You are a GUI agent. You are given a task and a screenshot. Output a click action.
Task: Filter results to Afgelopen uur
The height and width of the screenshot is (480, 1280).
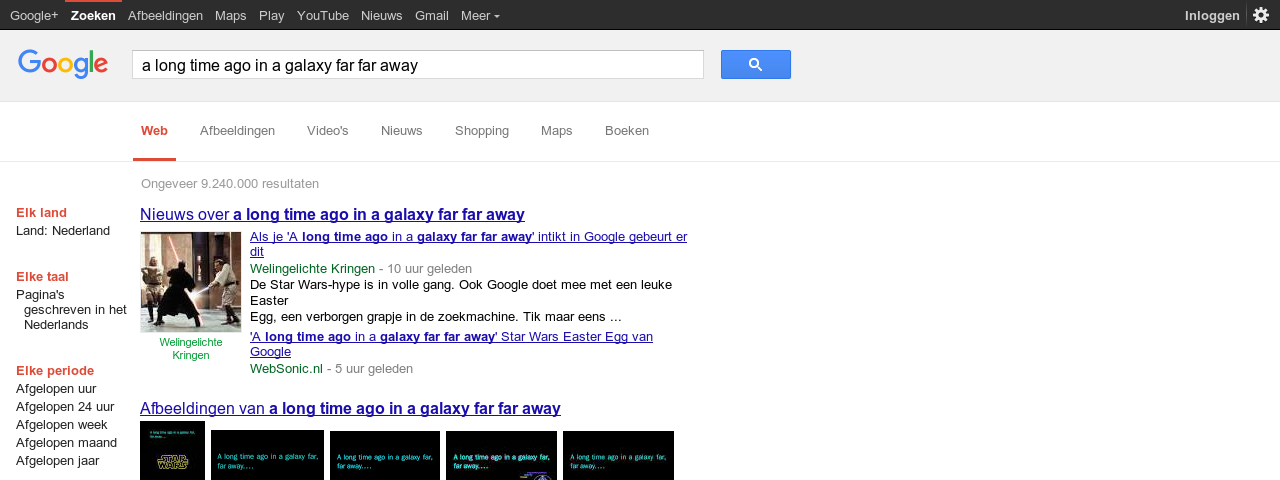click(56, 389)
